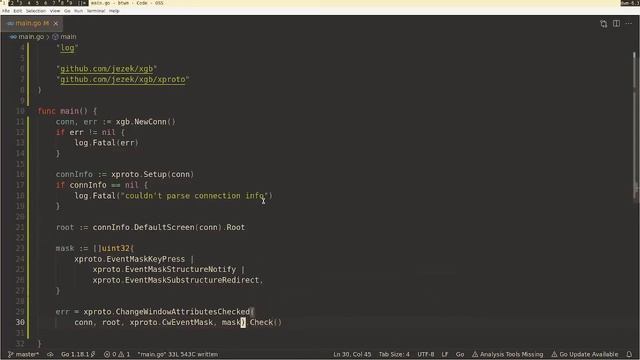Open the More Actions ellipsis menu

(x=629, y=24)
